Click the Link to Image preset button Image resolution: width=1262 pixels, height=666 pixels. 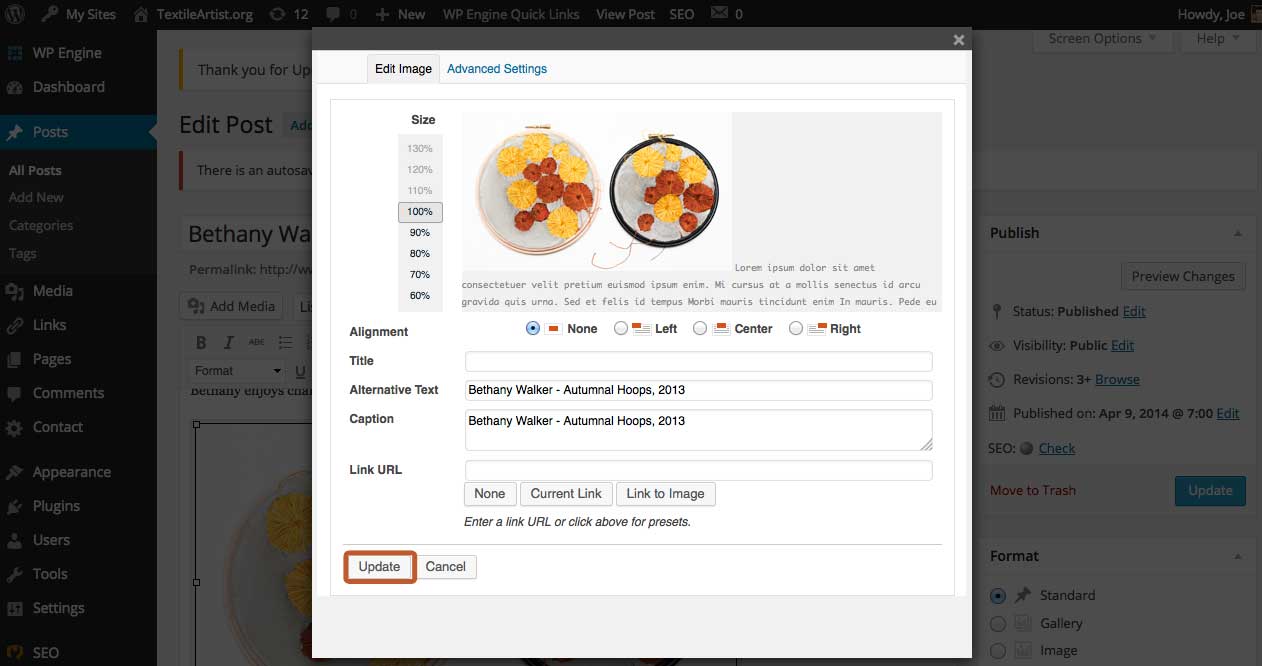click(665, 494)
